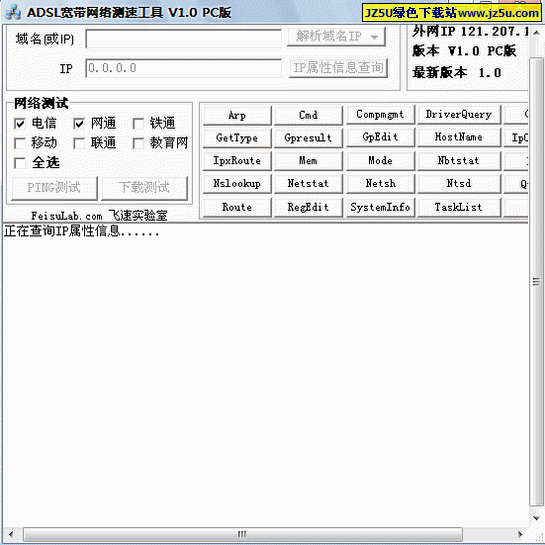
Task: Open Cmd via its button
Action: (308, 115)
